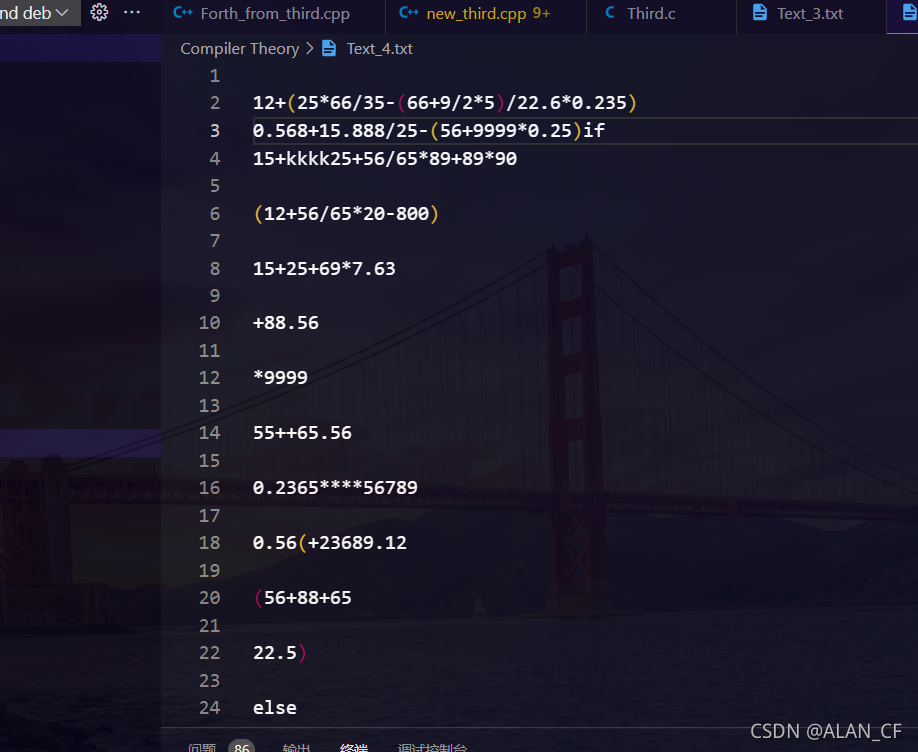Viewport: 918px width, 752px height.
Task: Click the text file icon on Text_3.txt tab
Action: pos(759,12)
